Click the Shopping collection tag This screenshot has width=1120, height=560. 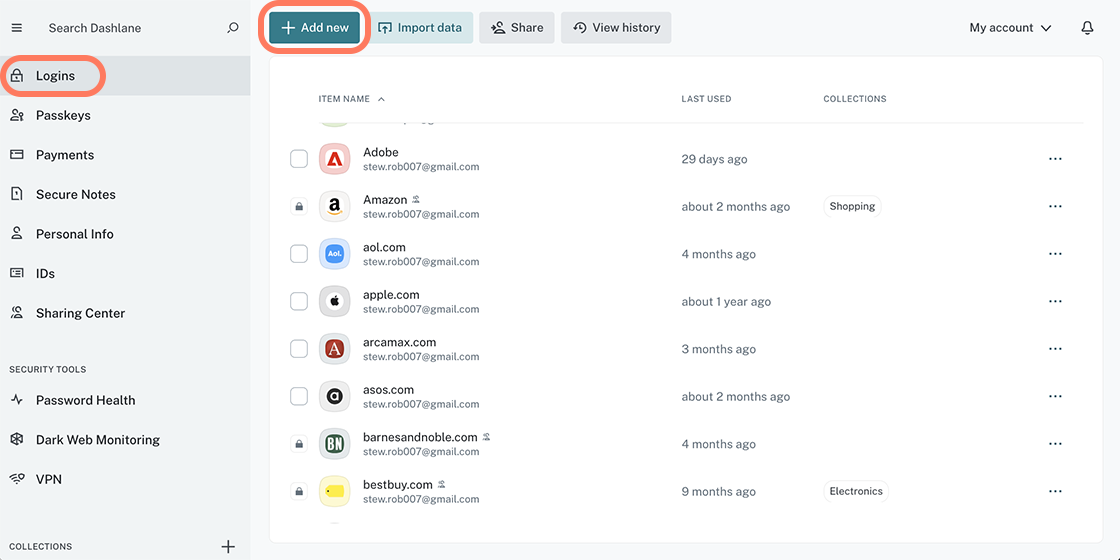click(x=852, y=207)
